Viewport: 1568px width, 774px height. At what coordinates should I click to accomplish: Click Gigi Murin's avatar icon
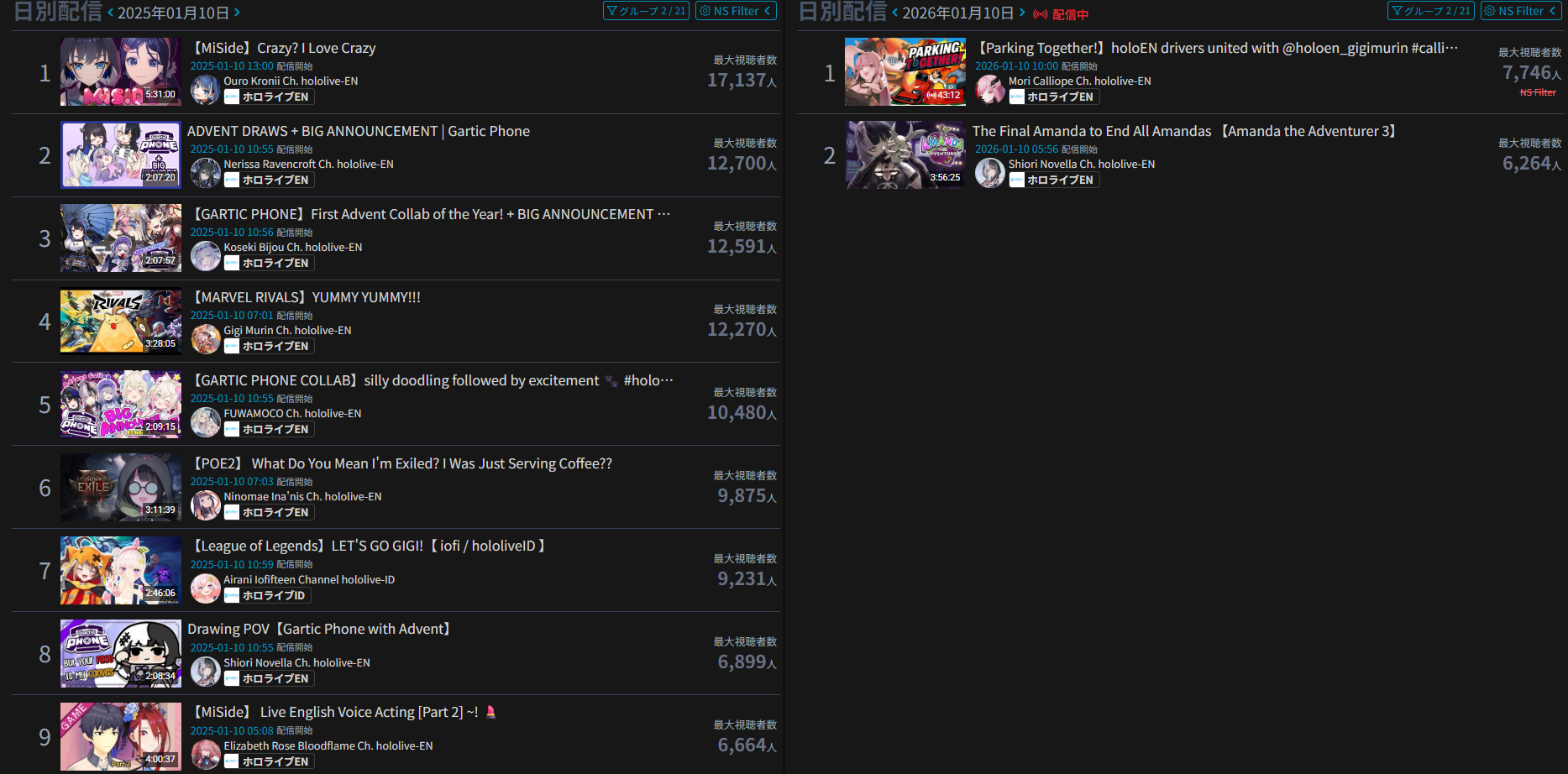click(x=205, y=338)
